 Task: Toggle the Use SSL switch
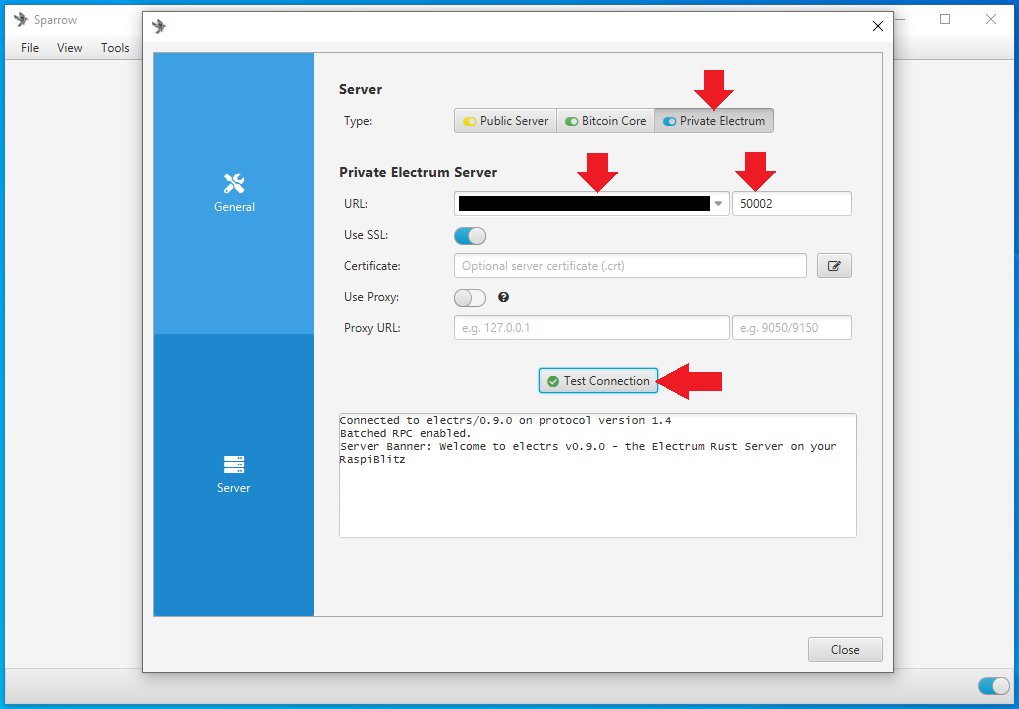(470, 235)
